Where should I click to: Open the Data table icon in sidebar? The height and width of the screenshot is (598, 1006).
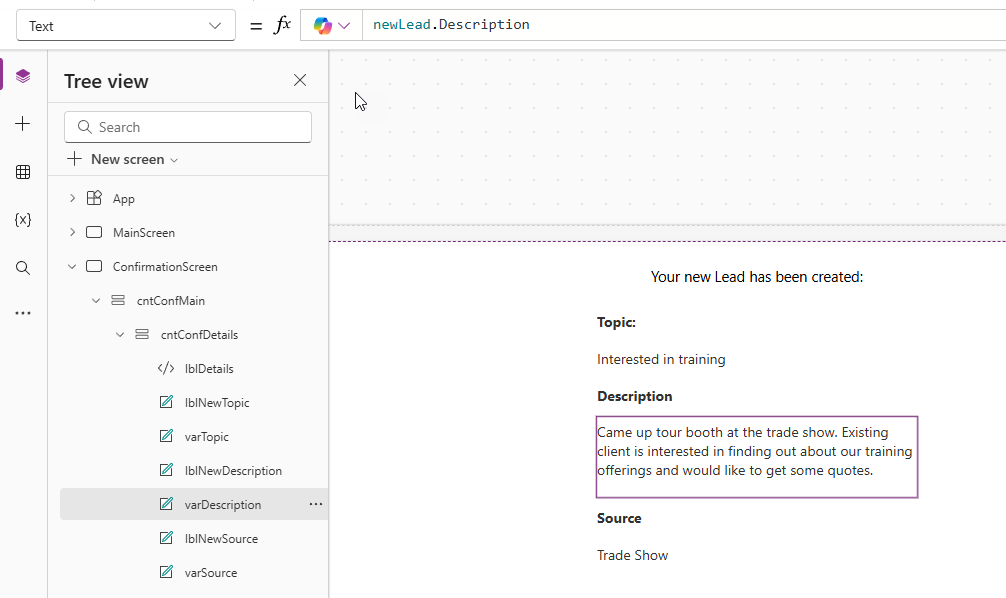coord(23,172)
